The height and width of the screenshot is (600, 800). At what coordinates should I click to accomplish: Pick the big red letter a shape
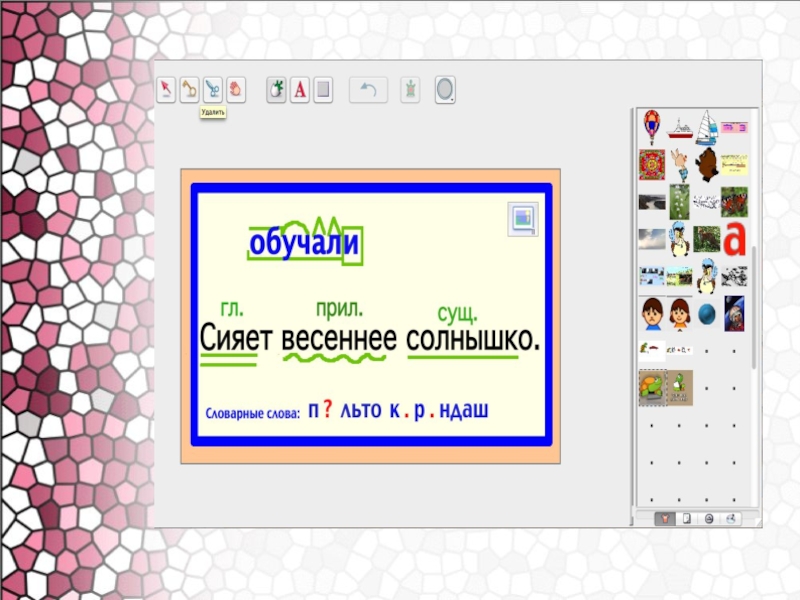tap(734, 239)
